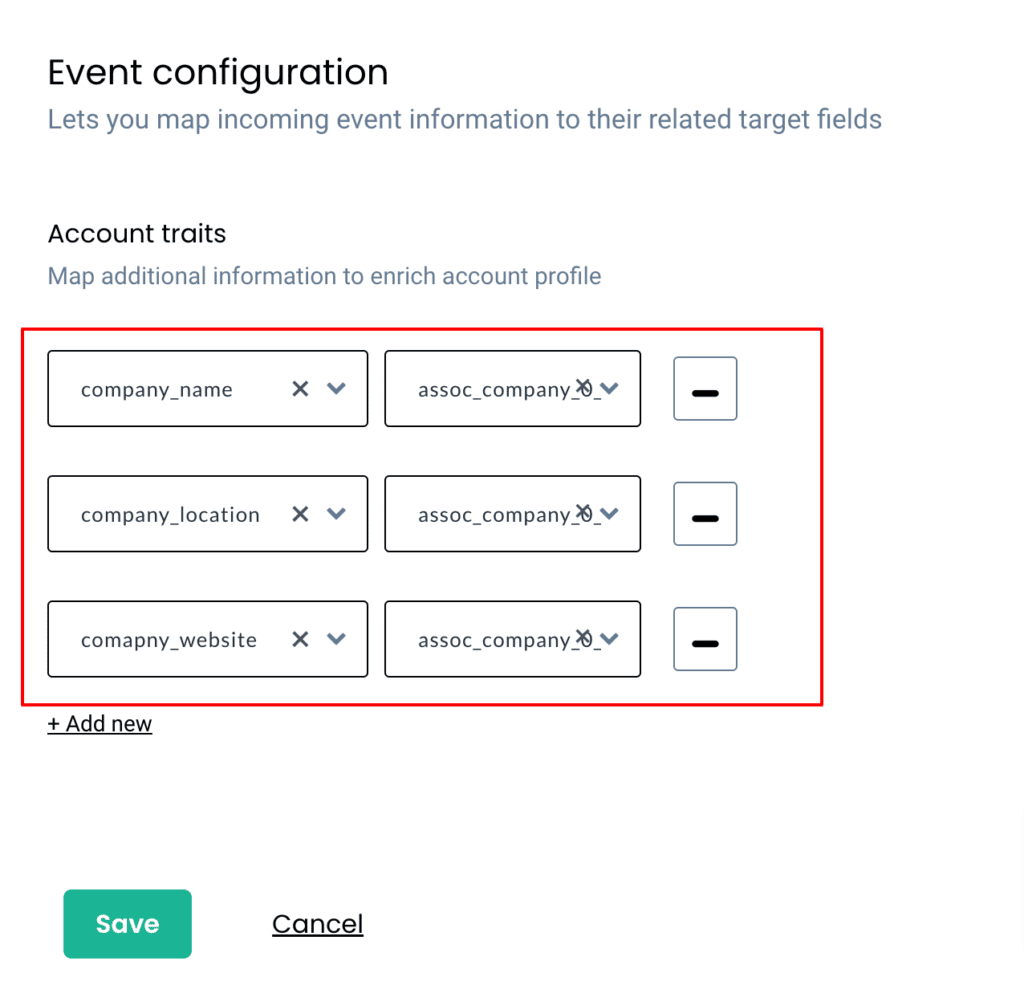Remove the company_location mapping row

[x=705, y=514]
